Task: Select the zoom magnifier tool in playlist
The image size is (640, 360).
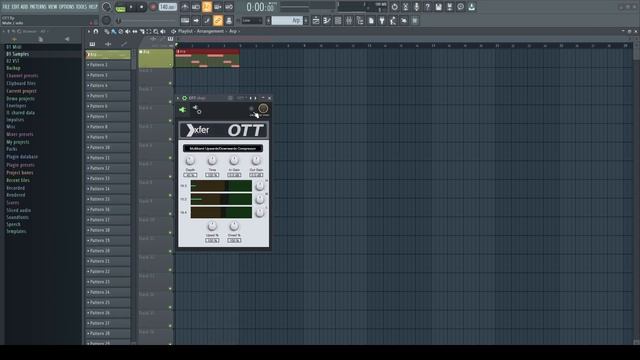Action: coord(156,31)
